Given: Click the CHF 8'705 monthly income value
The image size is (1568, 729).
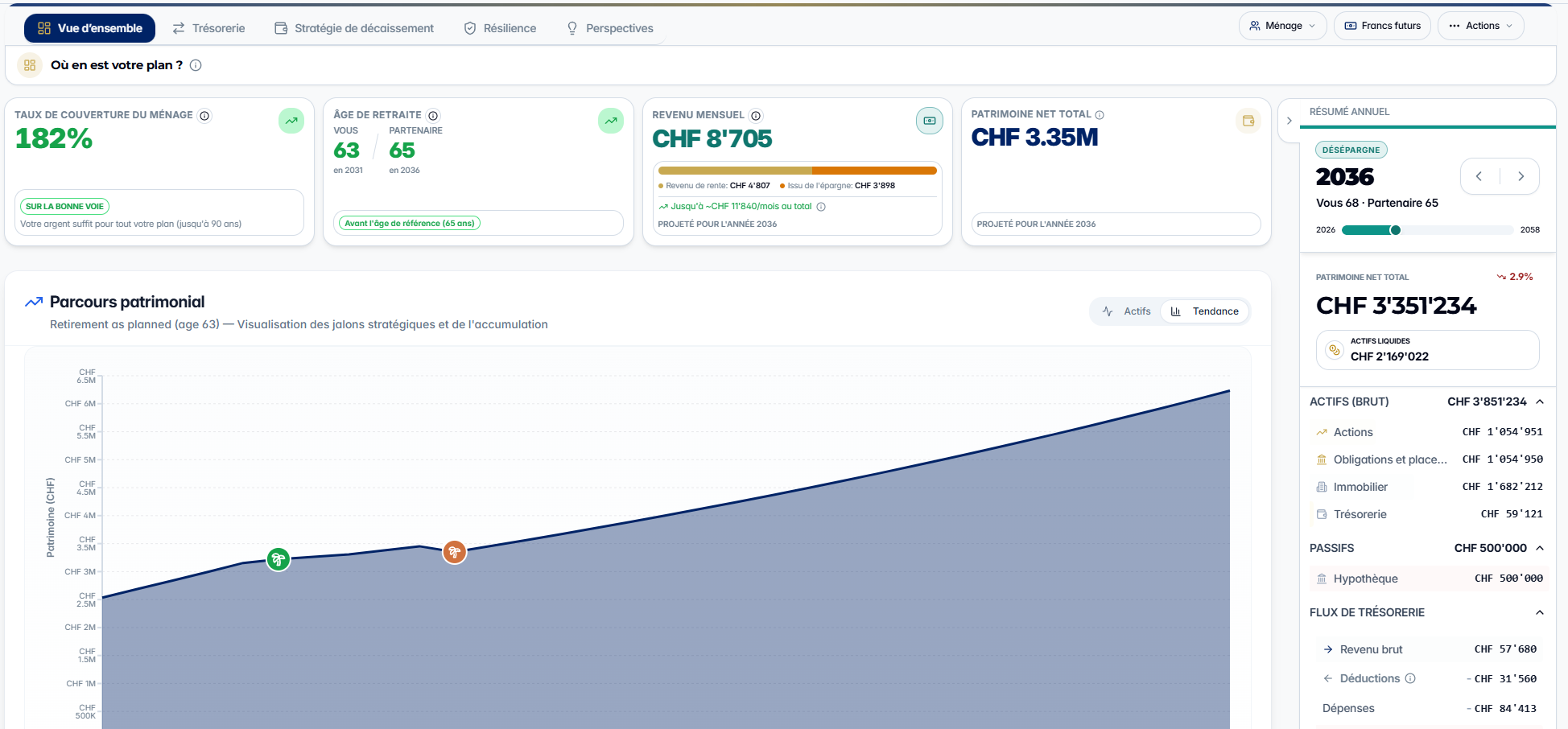Looking at the screenshot, I should 712,139.
